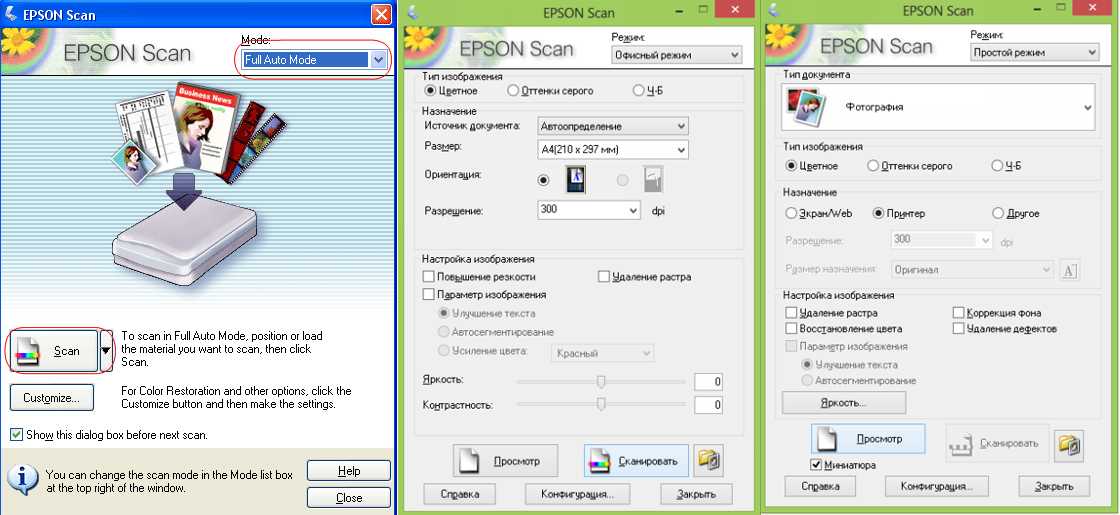
Task: Open Источник документа dropdown (Автоопределение)
Action: [x=612, y=126]
